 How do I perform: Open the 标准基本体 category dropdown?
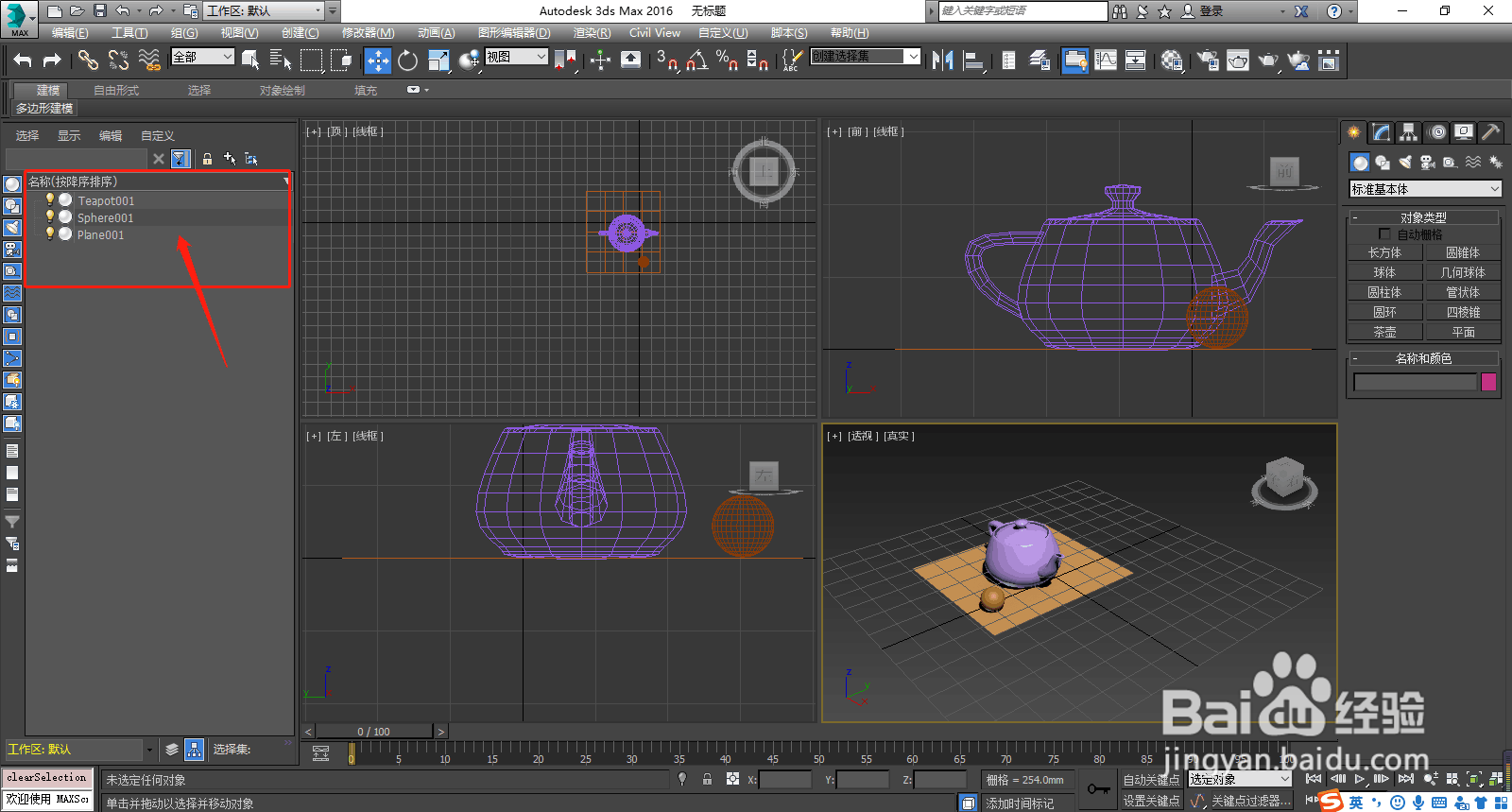click(x=1425, y=189)
